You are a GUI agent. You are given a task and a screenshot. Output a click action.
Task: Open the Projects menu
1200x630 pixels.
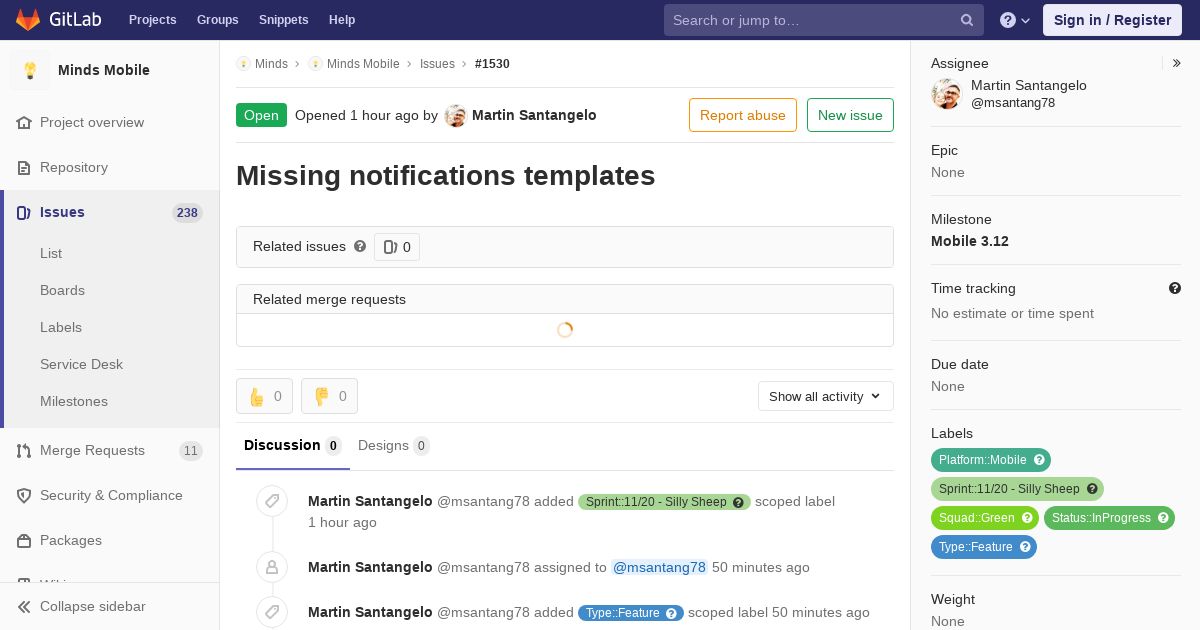tap(152, 20)
